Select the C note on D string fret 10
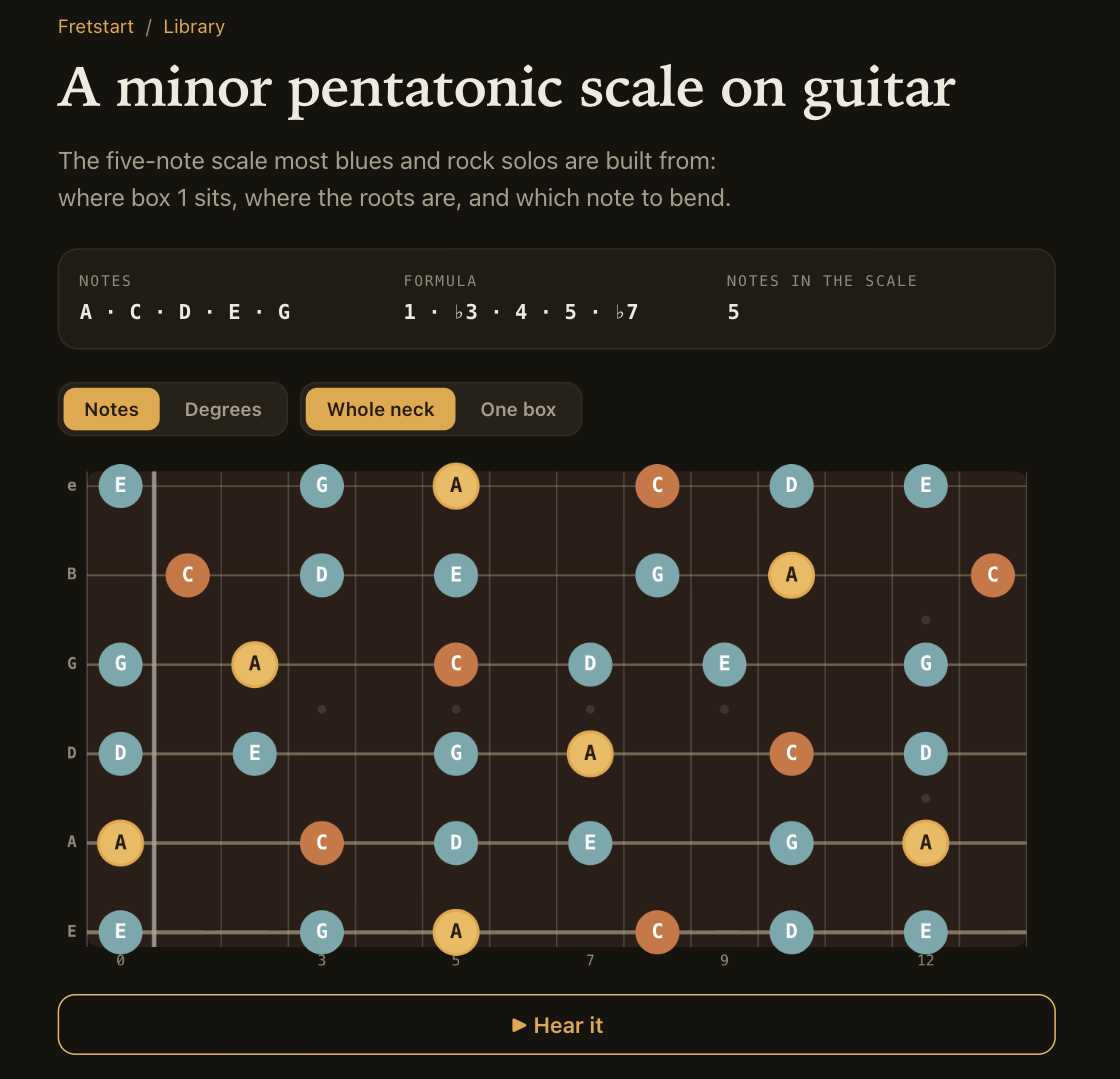Image resolution: width=1120 pixels, height=1079 pixels. coord(791,753)
